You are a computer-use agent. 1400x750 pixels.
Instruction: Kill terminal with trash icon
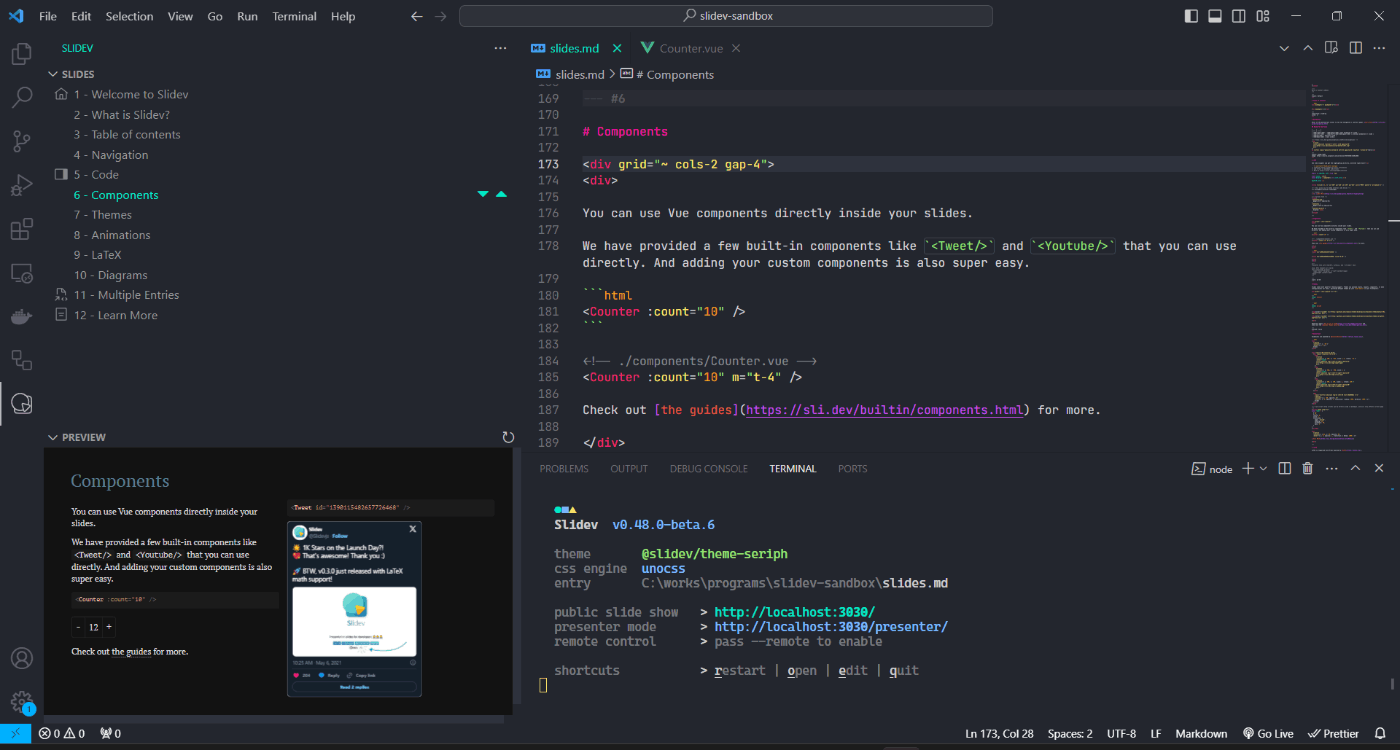point(1307,468)
